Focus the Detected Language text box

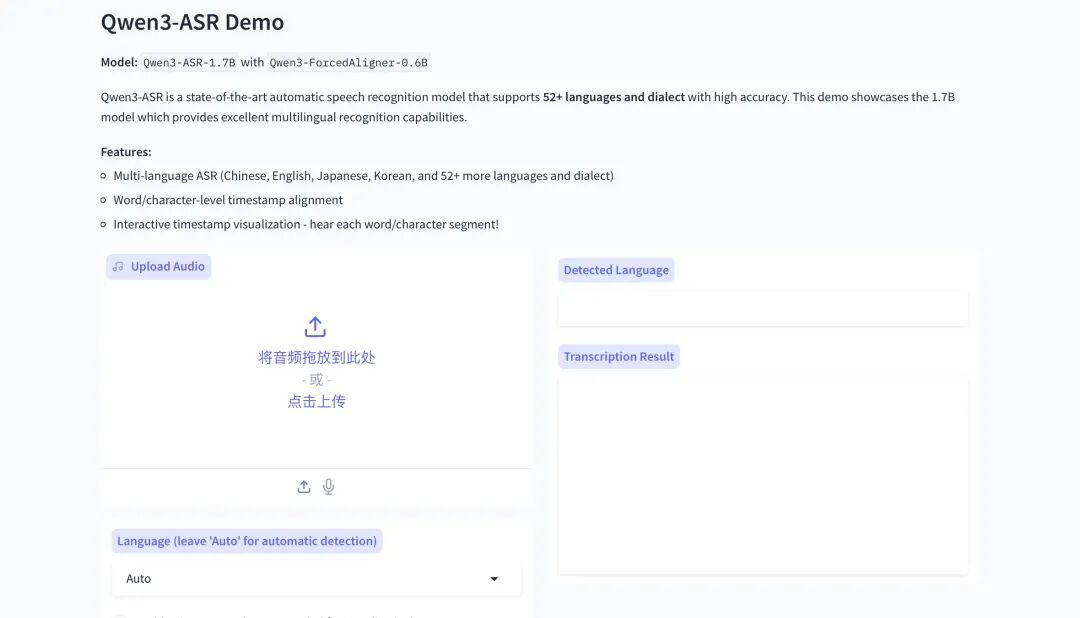coord(762,309)
